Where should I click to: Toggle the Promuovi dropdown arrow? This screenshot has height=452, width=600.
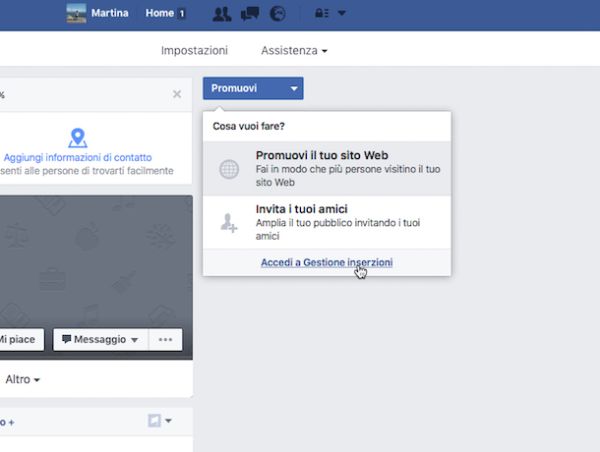(294, 88)
